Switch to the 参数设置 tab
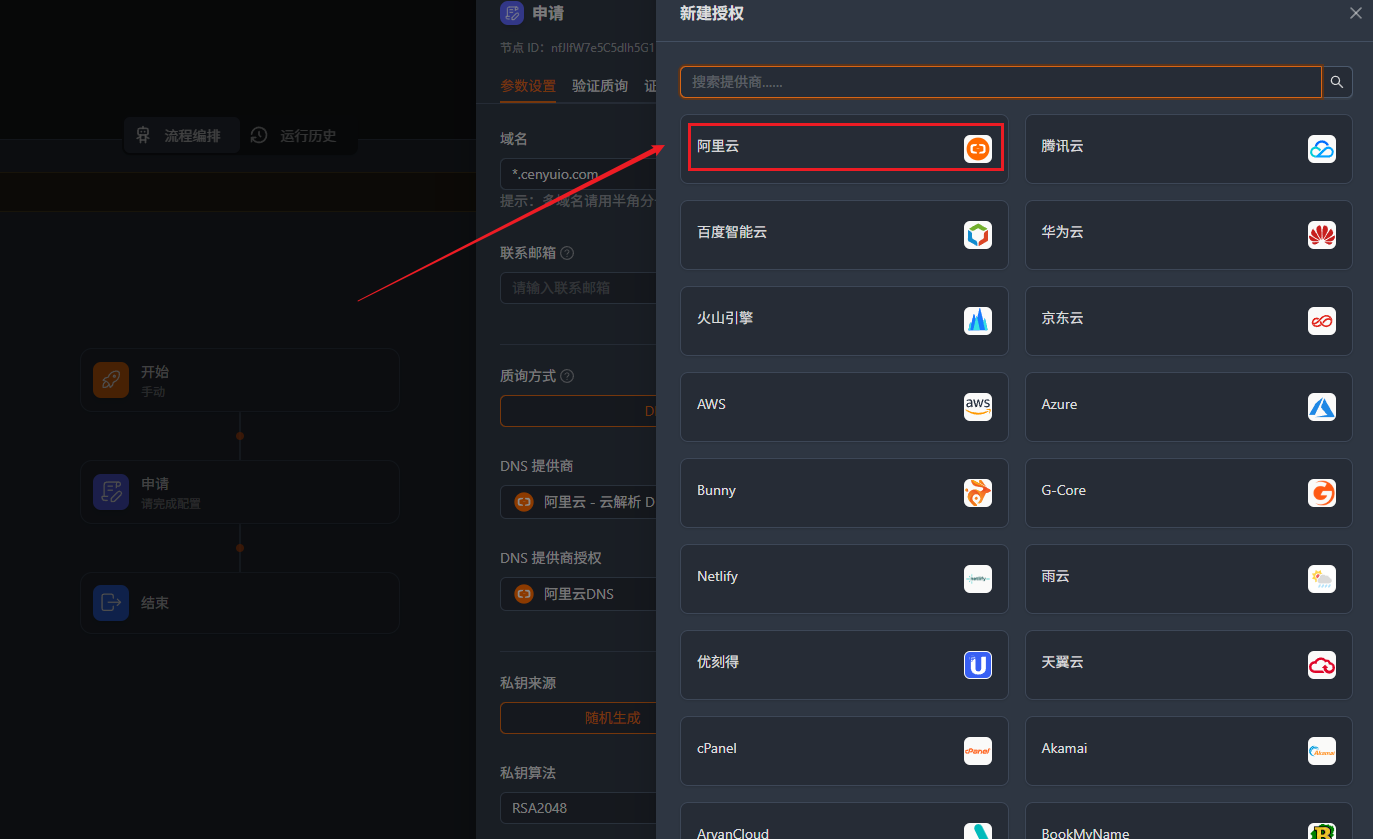Image resolution: width=1373 pixels, height=839 pixels. pos(528,86)
